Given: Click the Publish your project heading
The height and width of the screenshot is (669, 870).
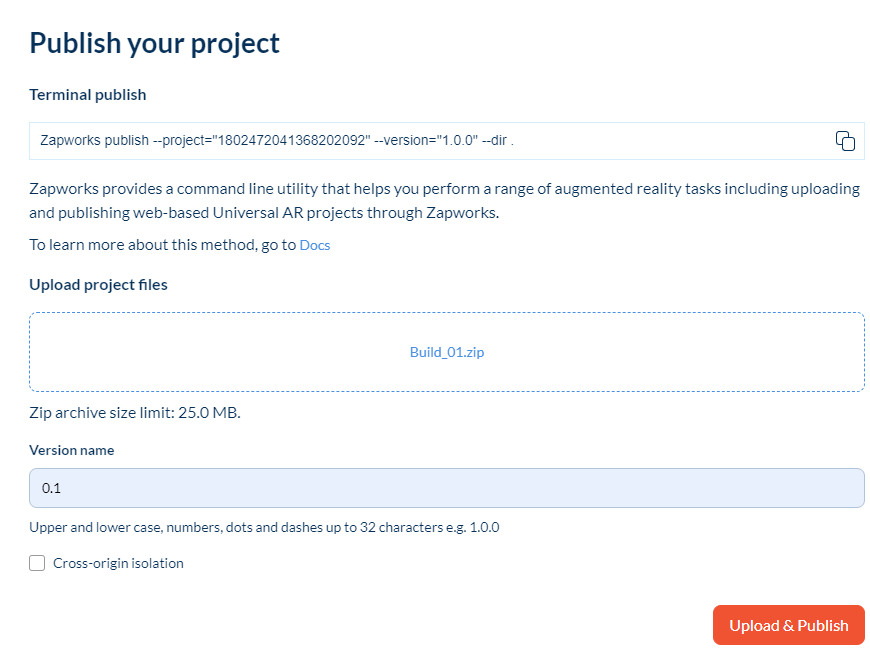Looking at the screenshot, I should tap(154, 43).
